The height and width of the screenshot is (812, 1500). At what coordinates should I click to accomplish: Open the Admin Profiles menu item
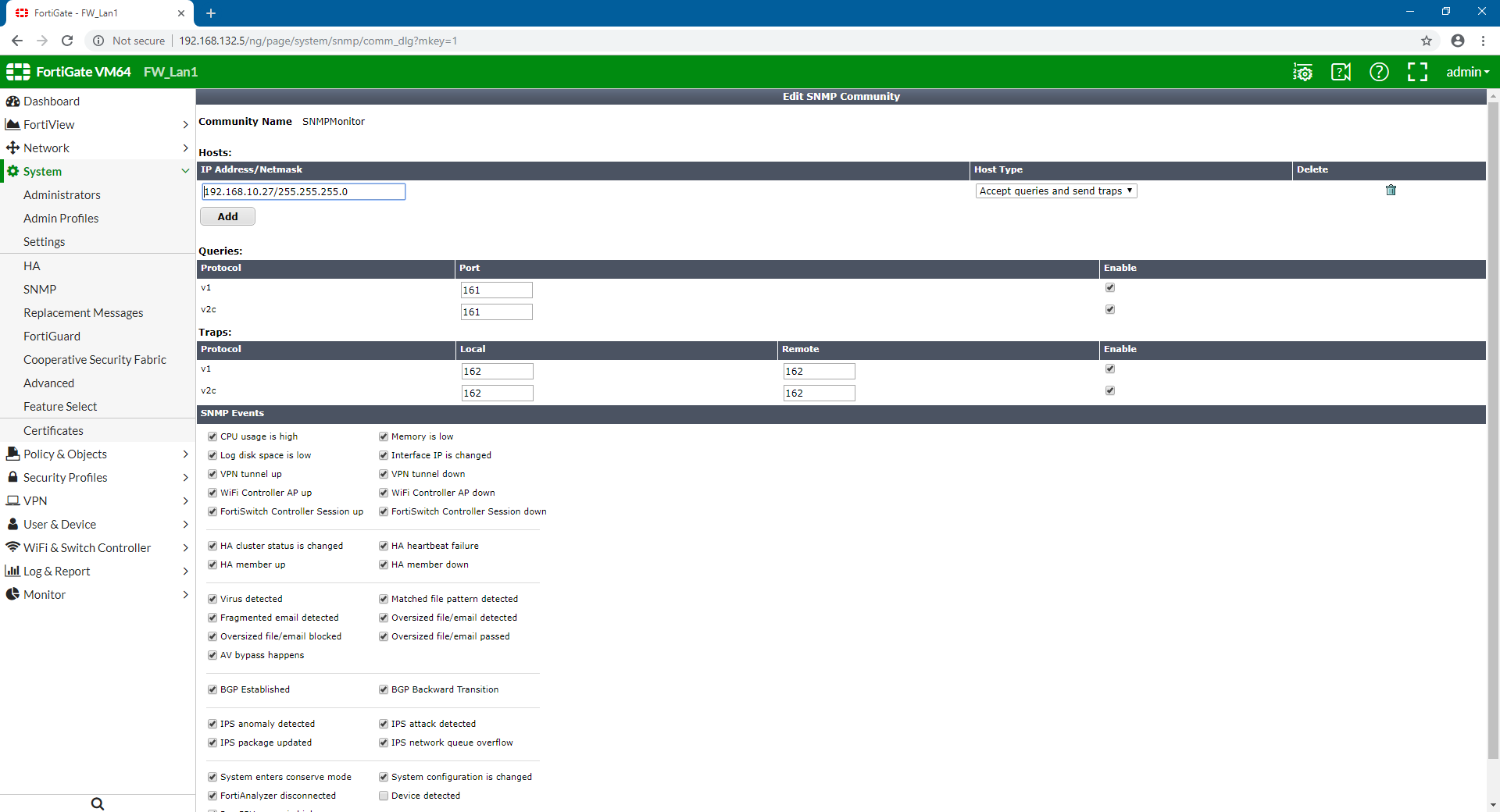pyautogui.click(x=61, y=219)
